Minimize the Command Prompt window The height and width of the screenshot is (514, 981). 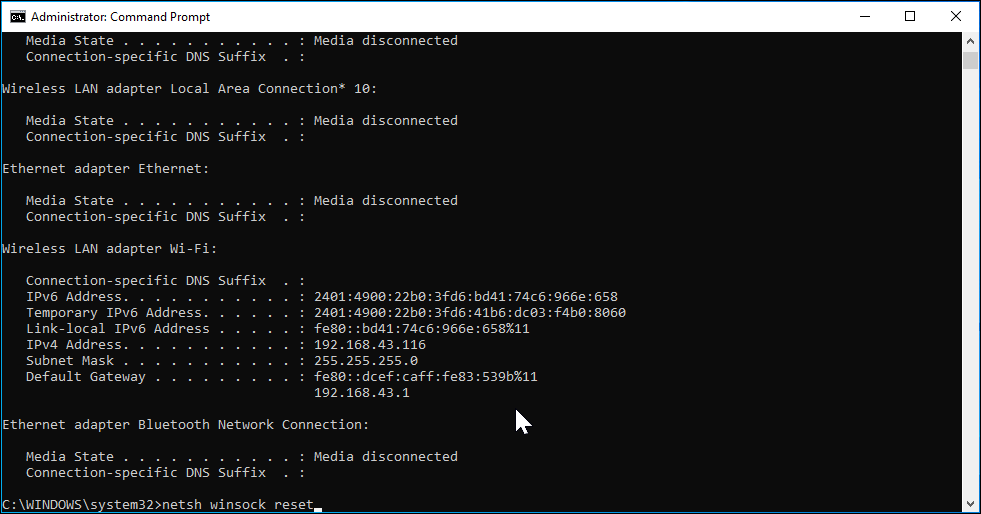tap(865, 17)
